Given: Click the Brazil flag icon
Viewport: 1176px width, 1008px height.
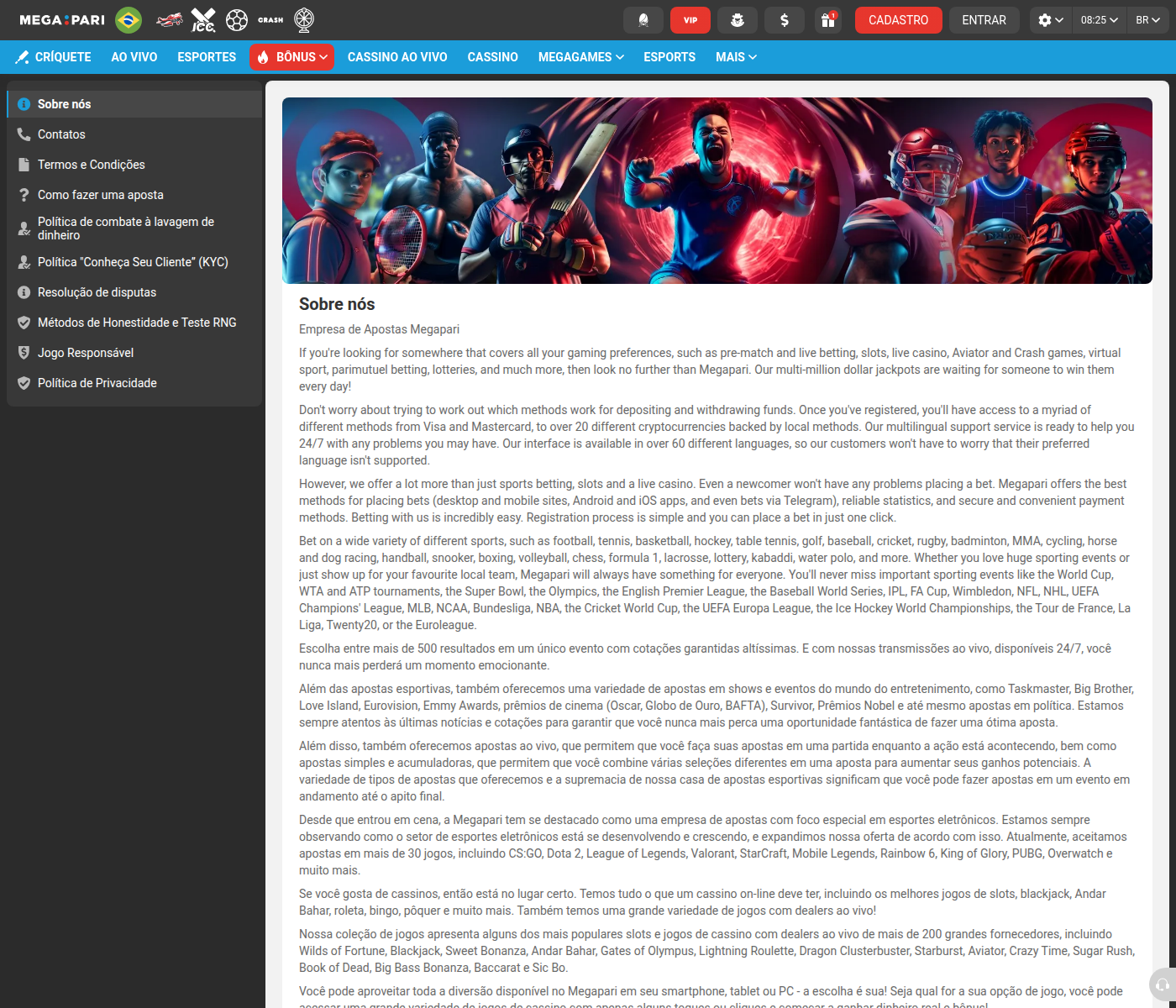Looking at the screenshot, I should pyautogui.click(x=129, y=20).
